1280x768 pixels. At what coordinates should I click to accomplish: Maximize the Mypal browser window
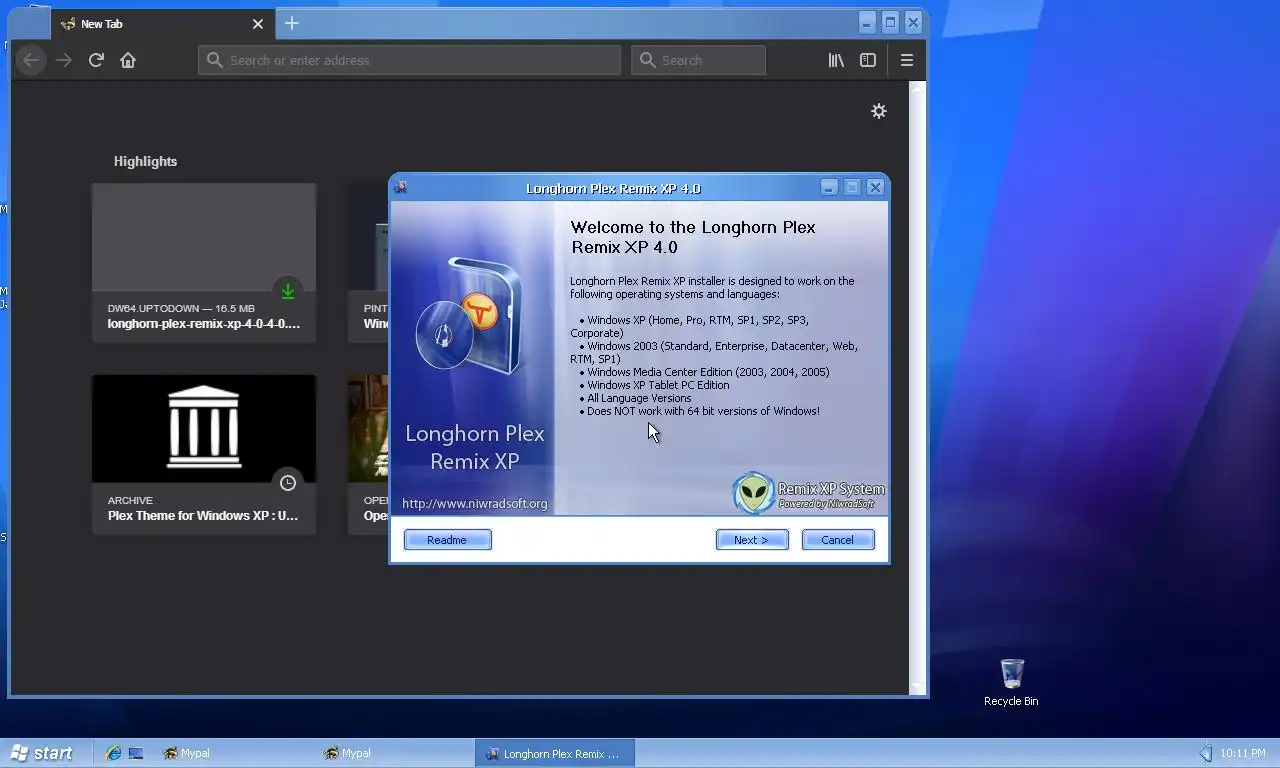[890, 22]
